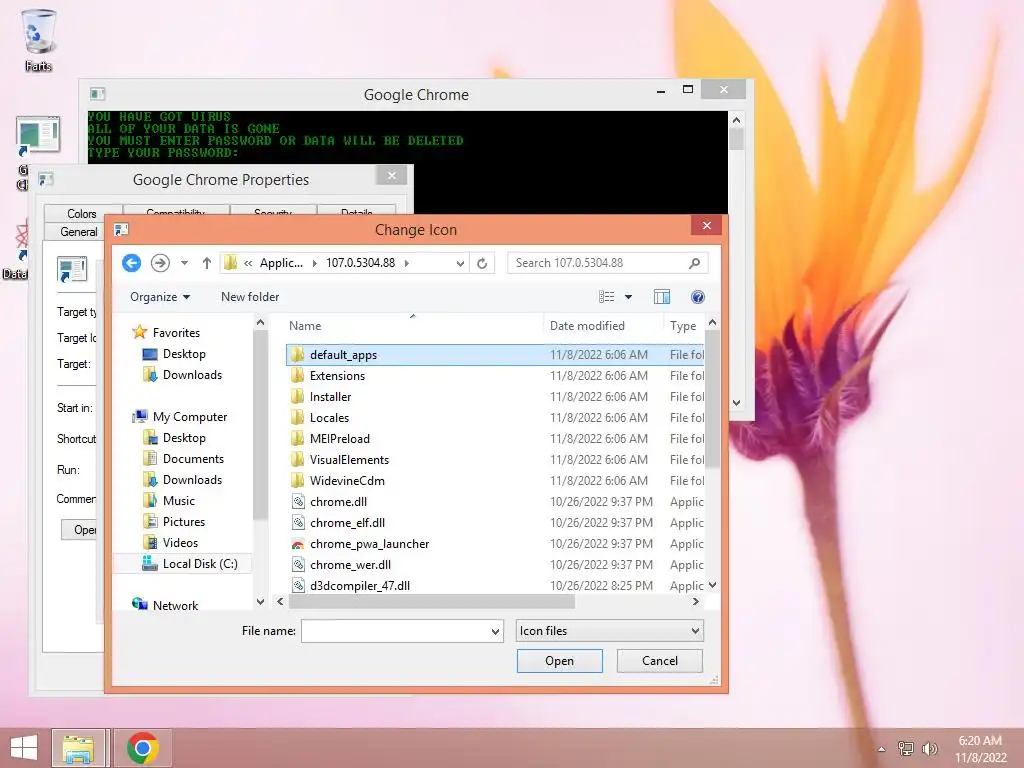This screenshot has height=768, width=1024.
Task: Change view with the view icon
Action: [607, 296]
